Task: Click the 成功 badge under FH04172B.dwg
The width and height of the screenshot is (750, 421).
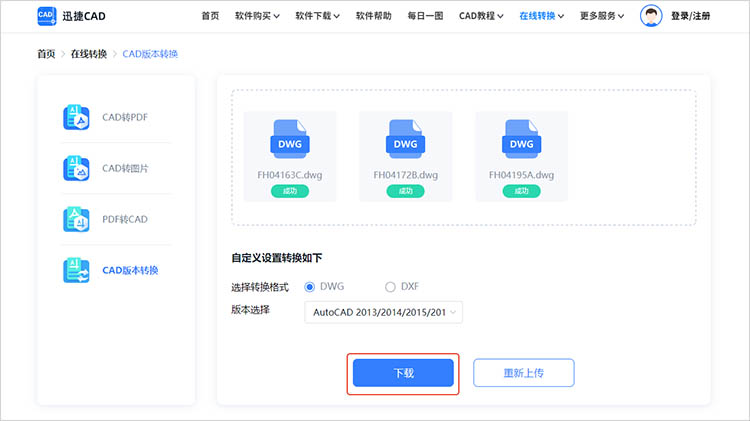Action: pyautogui.click(x=406, y=191)
